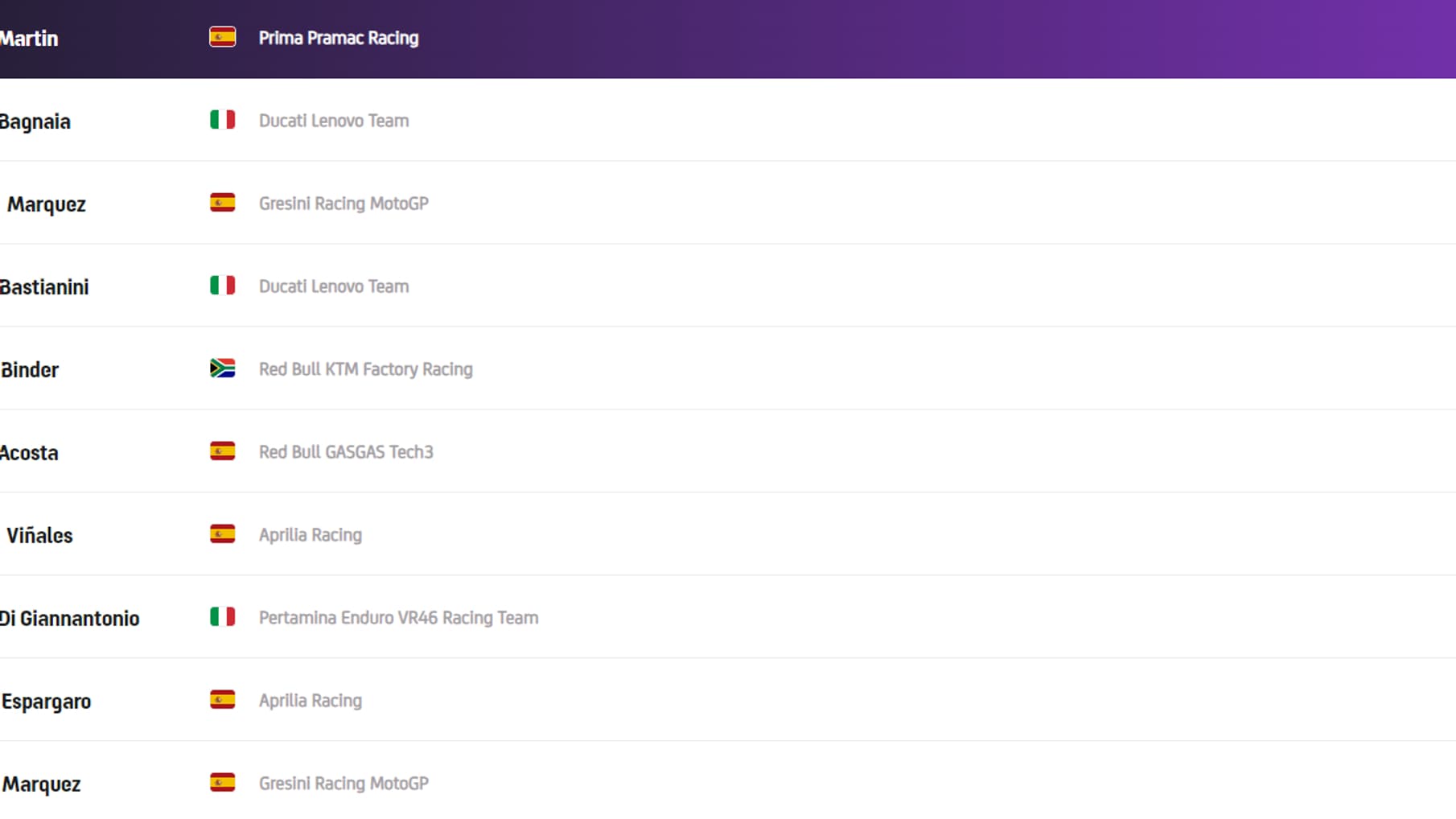Click the Spanish flag in Acosta's row
The image size is (1456, 819).
[x=222, y=451]
